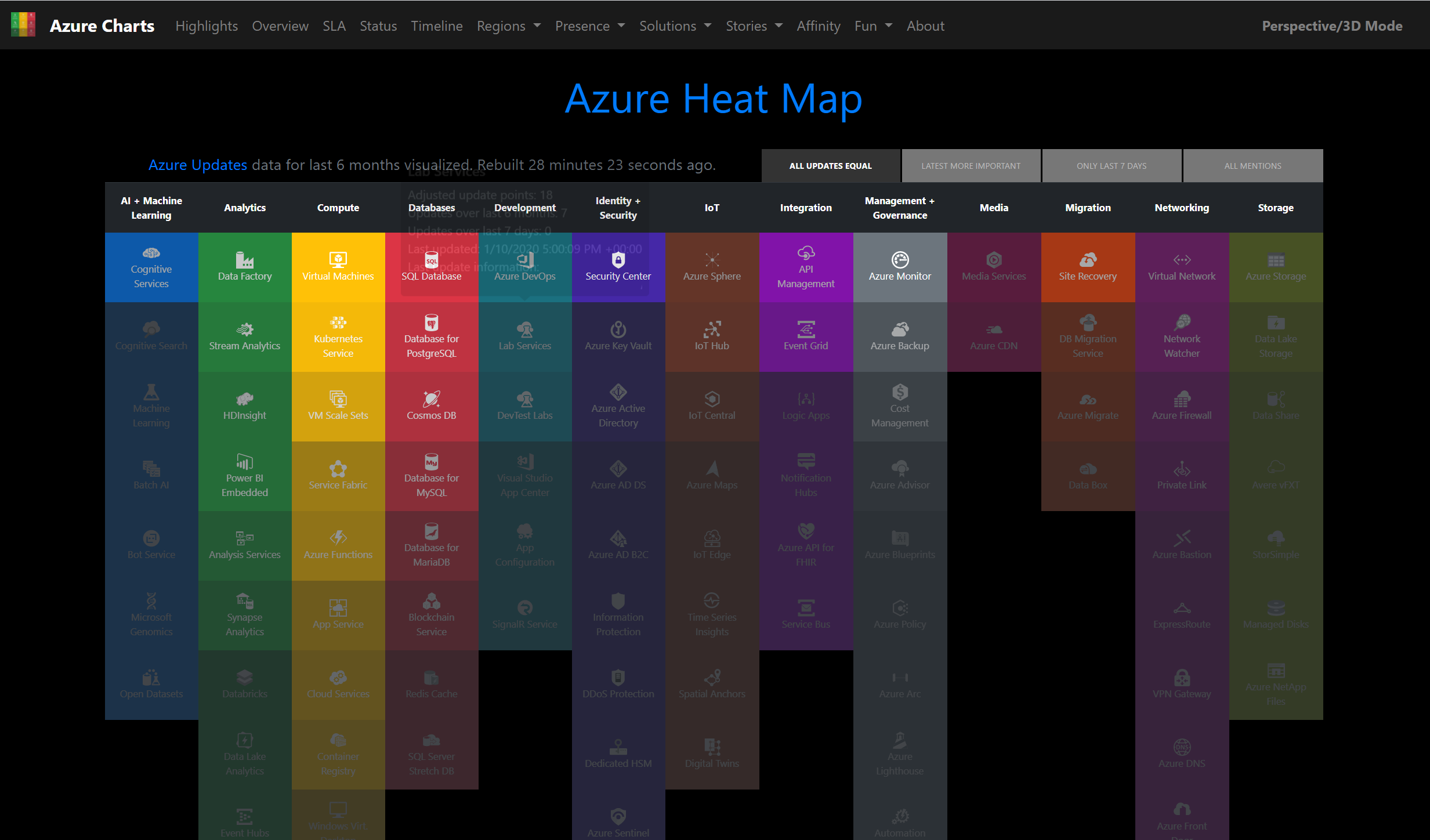Open the Power BI Embedded tile
This screenshot has height=840, width=1430.
245,476
